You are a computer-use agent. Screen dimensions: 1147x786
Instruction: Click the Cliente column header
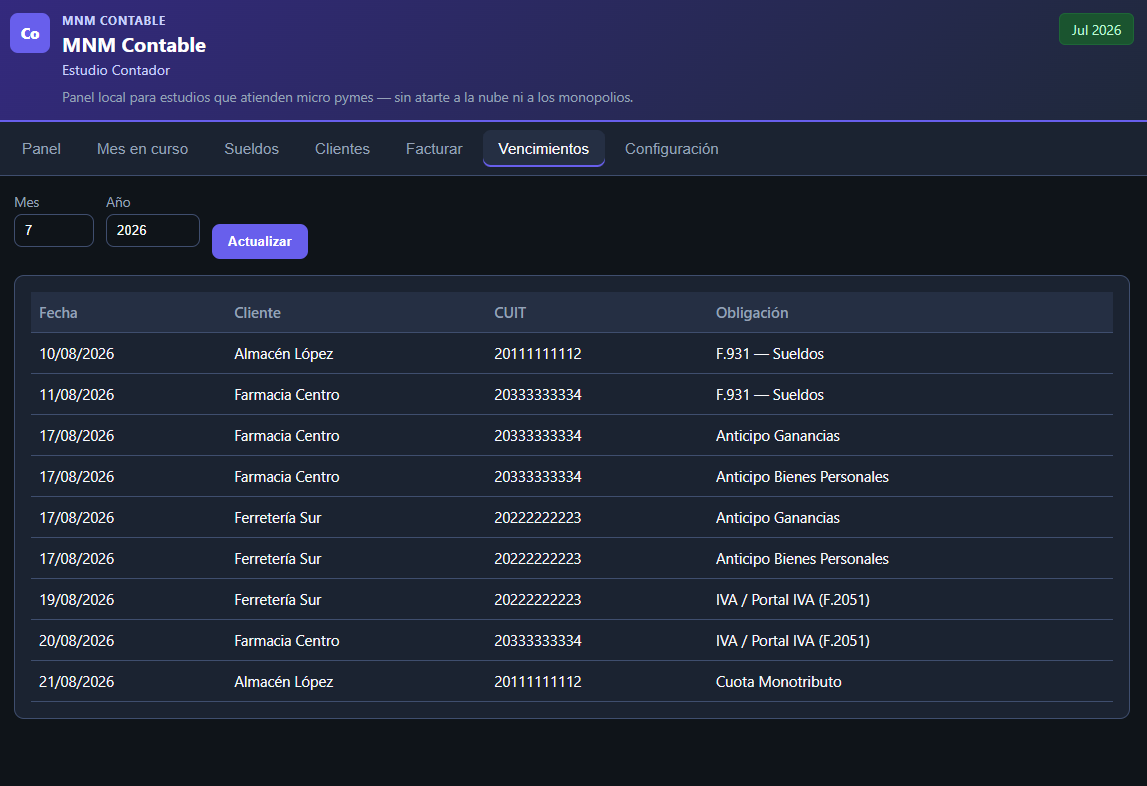[257, 312]
